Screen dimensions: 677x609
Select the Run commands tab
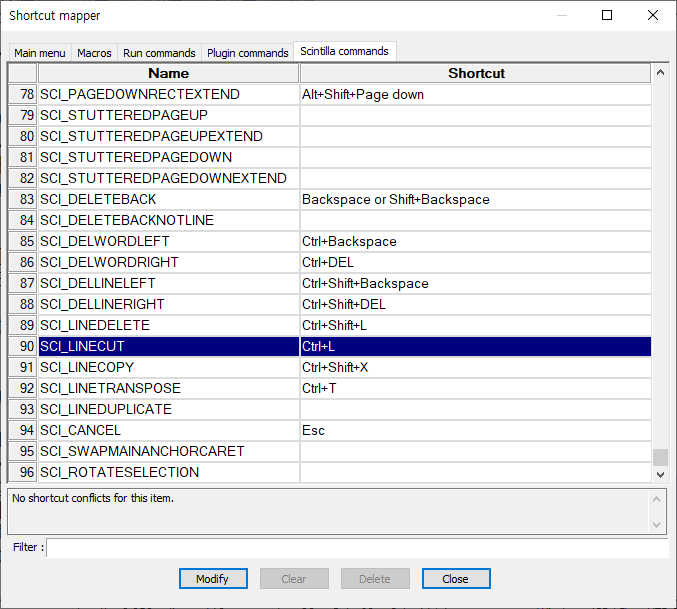tap(159, 53)
